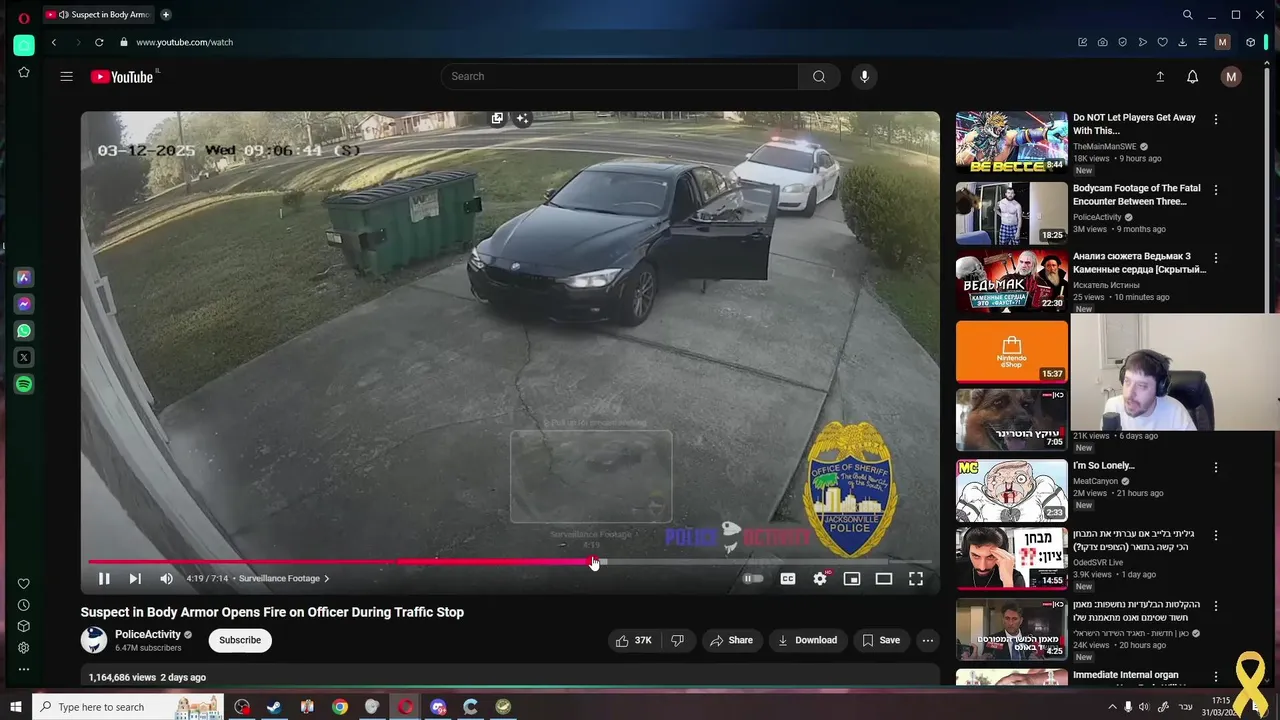Image resolution: width=1280 pixels, height=720 pixels.
Task: Reload the current page
Action: (99, 42)
